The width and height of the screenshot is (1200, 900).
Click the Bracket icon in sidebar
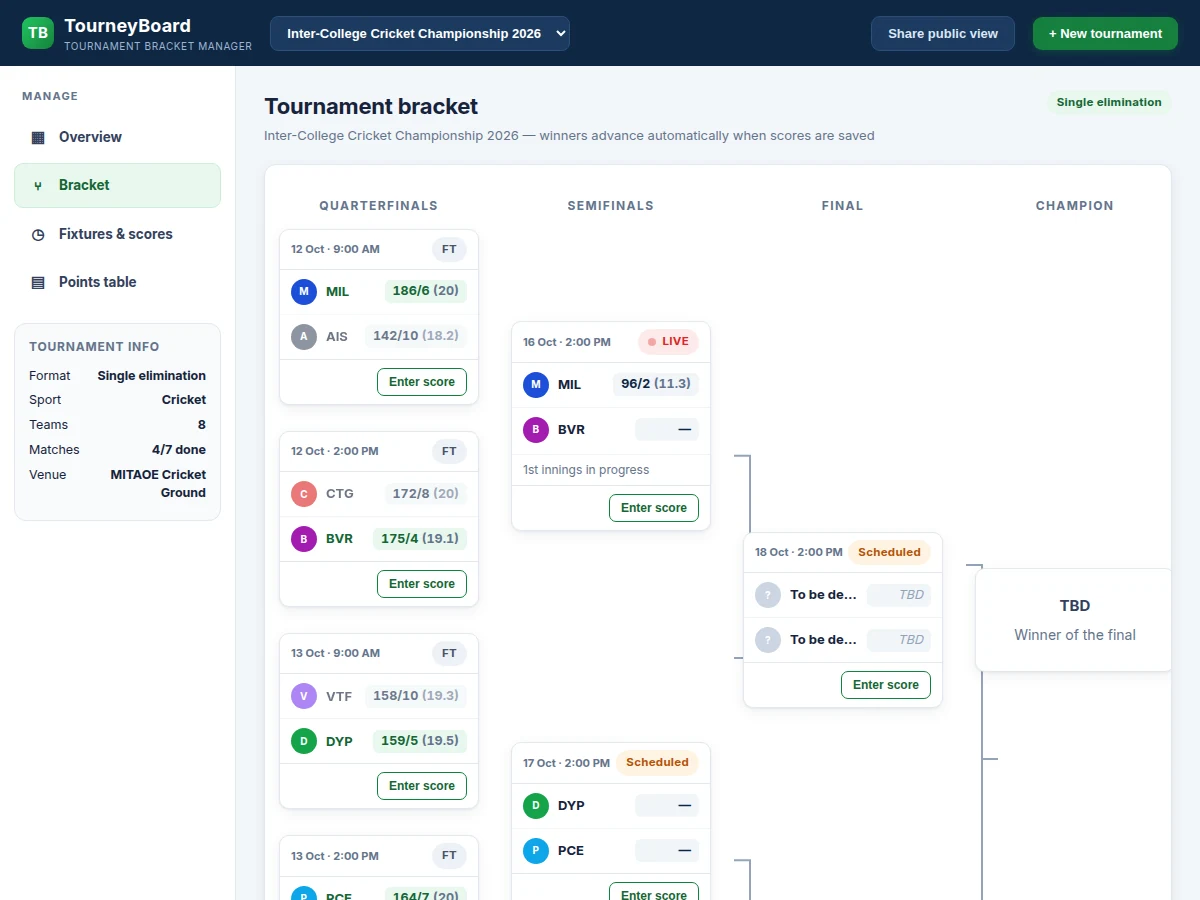pos(38,185)
